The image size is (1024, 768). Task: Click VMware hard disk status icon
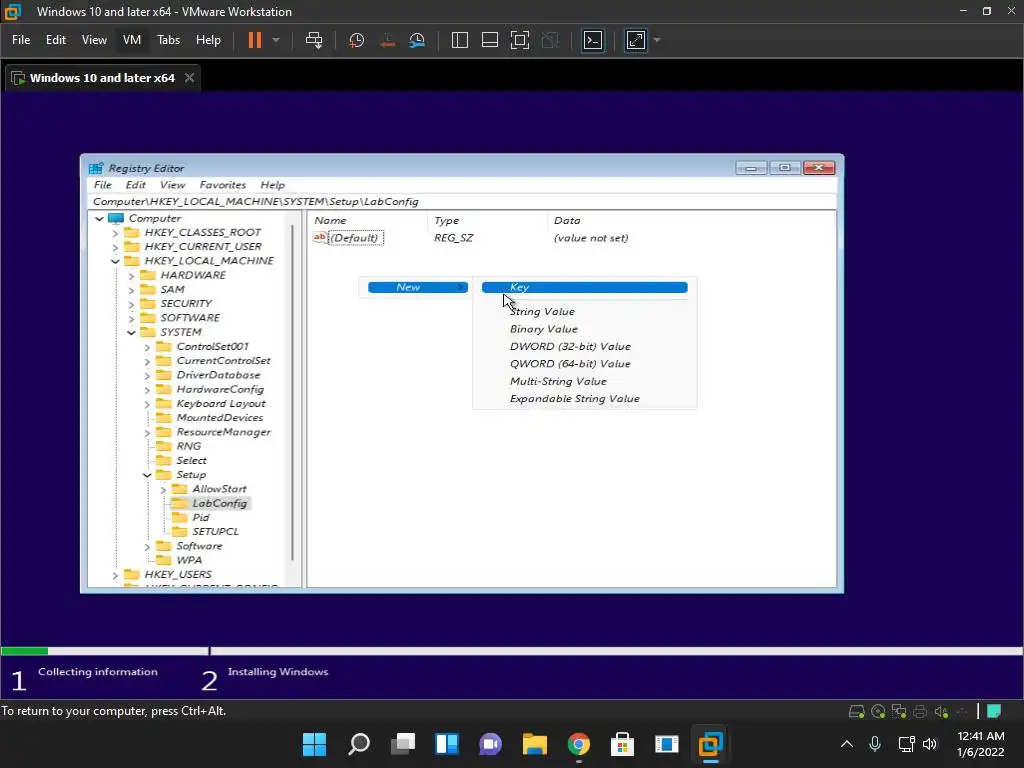click(x=857, y=711)
